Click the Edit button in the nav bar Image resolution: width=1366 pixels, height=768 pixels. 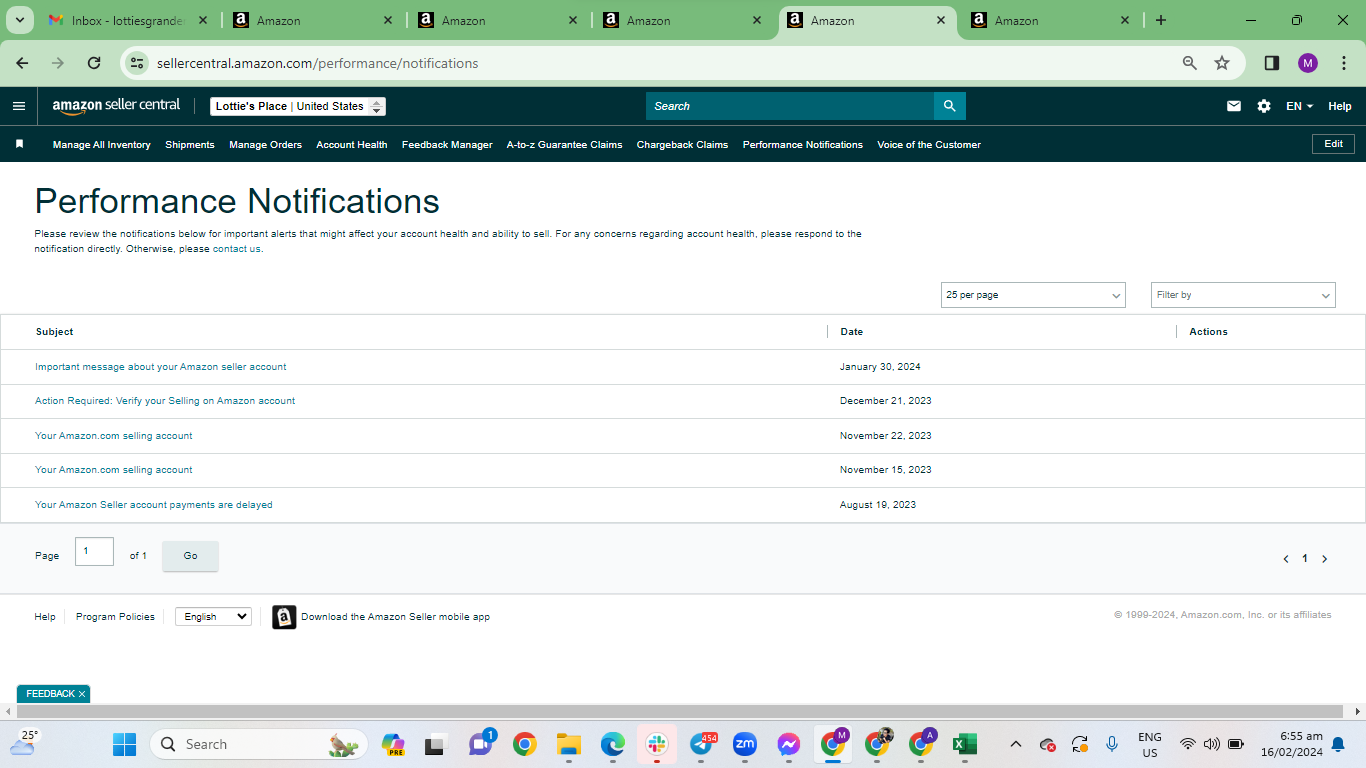coord(1334,144)
